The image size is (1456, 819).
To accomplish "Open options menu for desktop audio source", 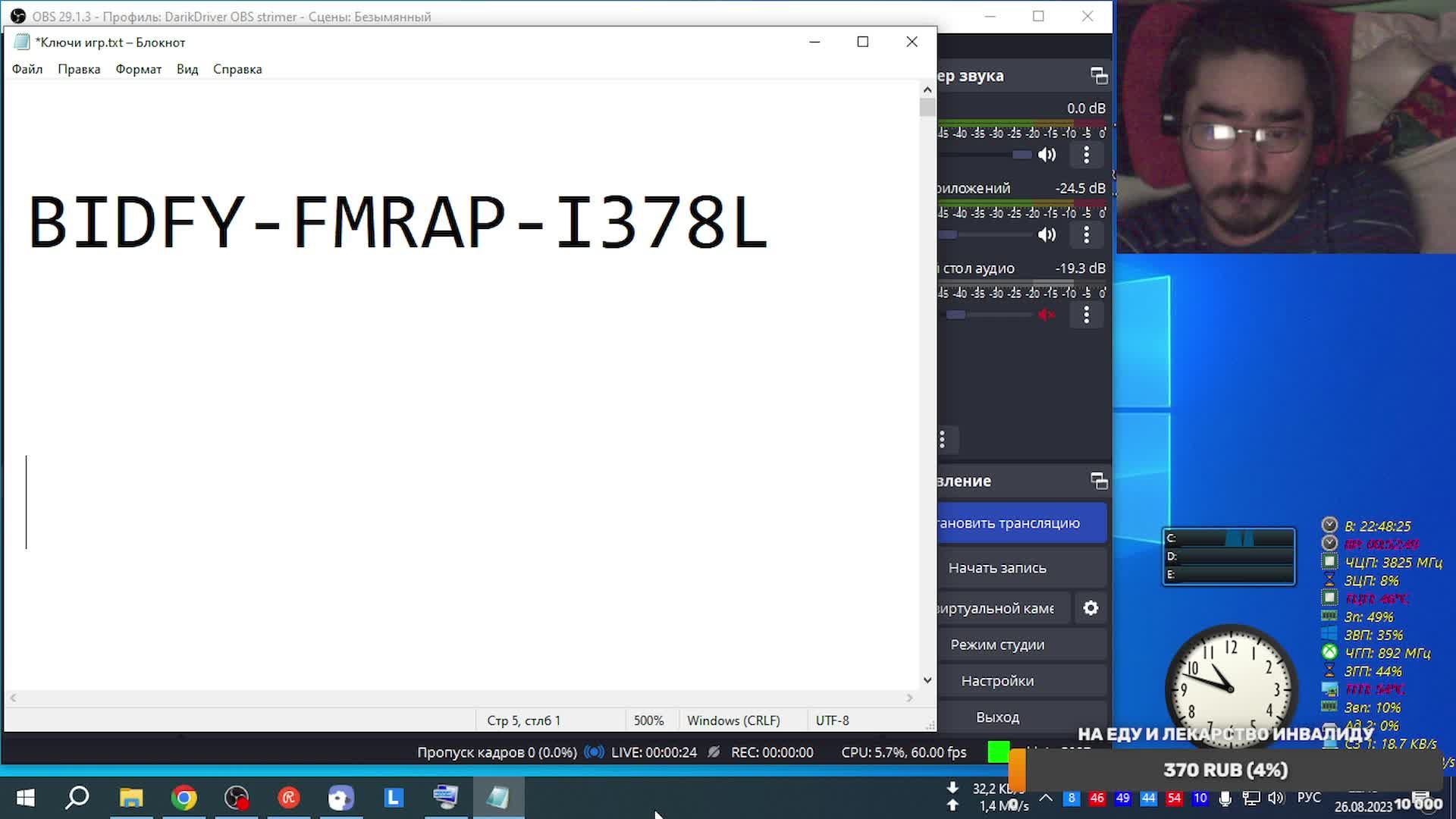I will pyautogui.click(x=1086, y=315).
